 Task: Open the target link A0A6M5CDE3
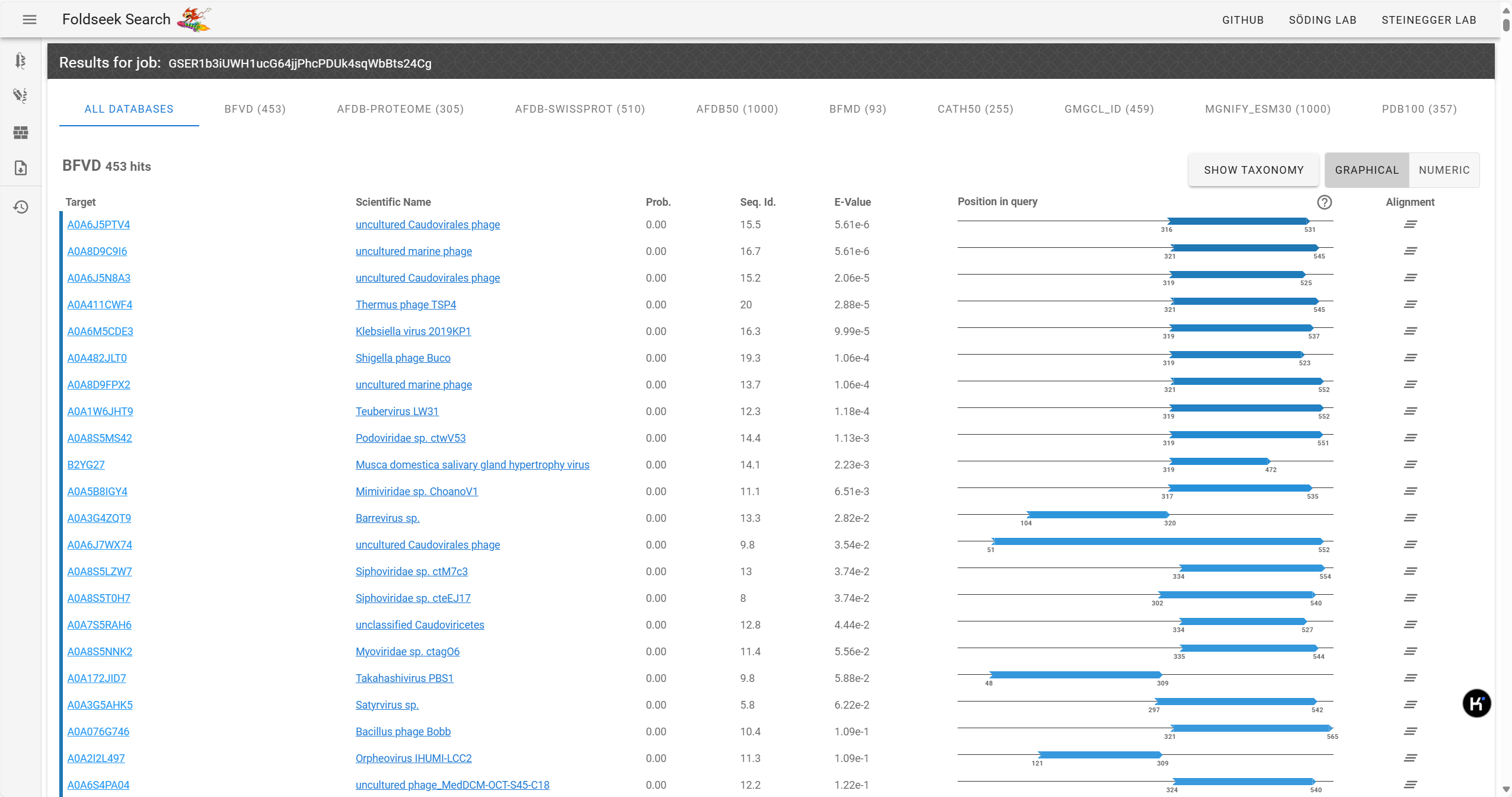100,331
